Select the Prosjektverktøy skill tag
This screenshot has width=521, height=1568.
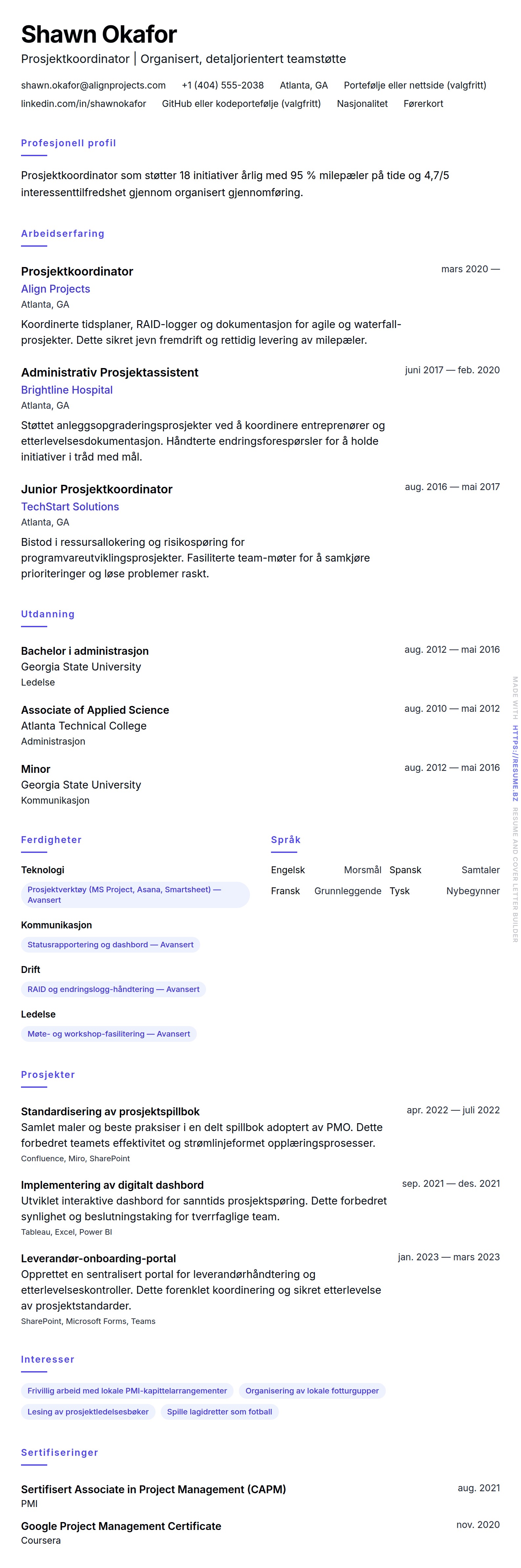click(135, 895)
